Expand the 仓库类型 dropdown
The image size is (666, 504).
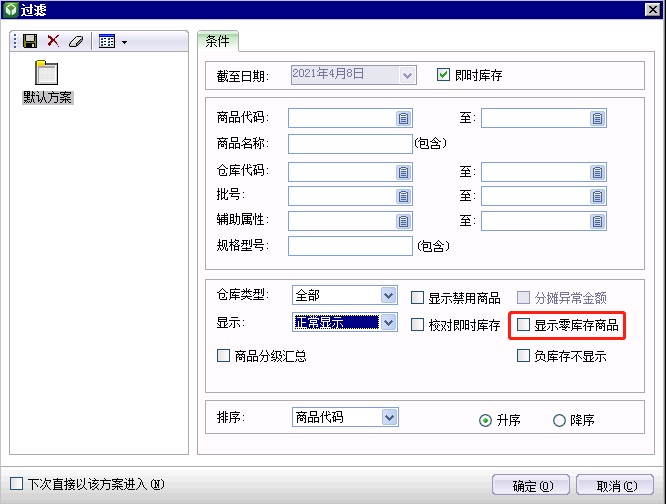tap(389, 296)
